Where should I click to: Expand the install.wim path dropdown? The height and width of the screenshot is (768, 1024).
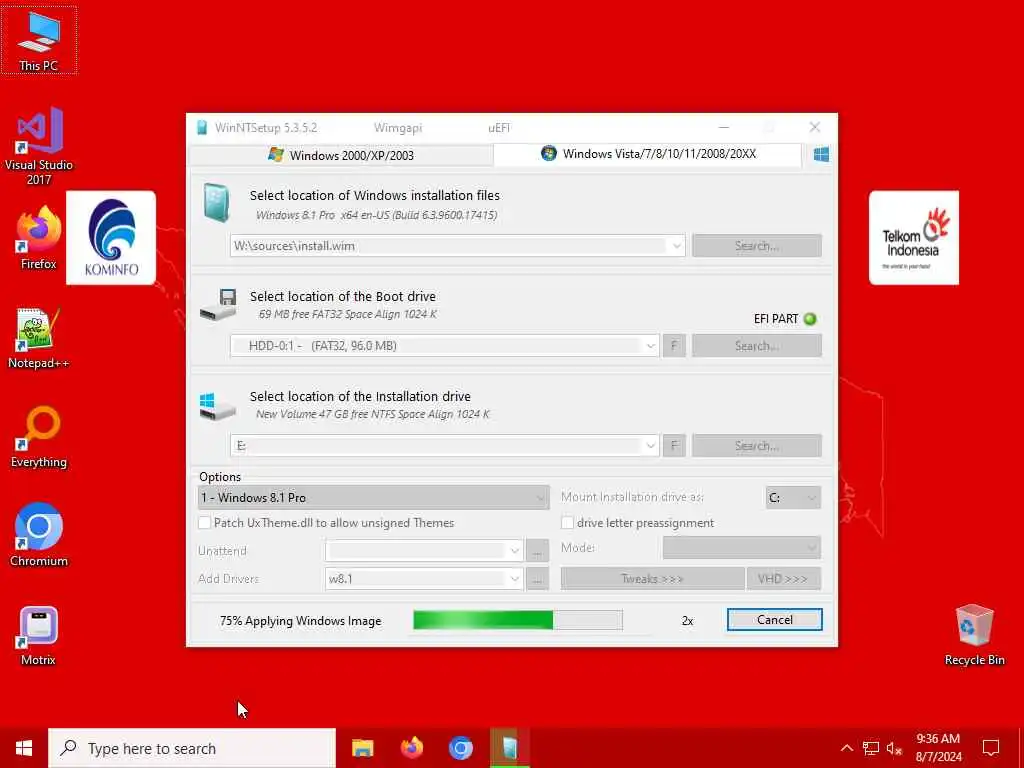point(677,246)
